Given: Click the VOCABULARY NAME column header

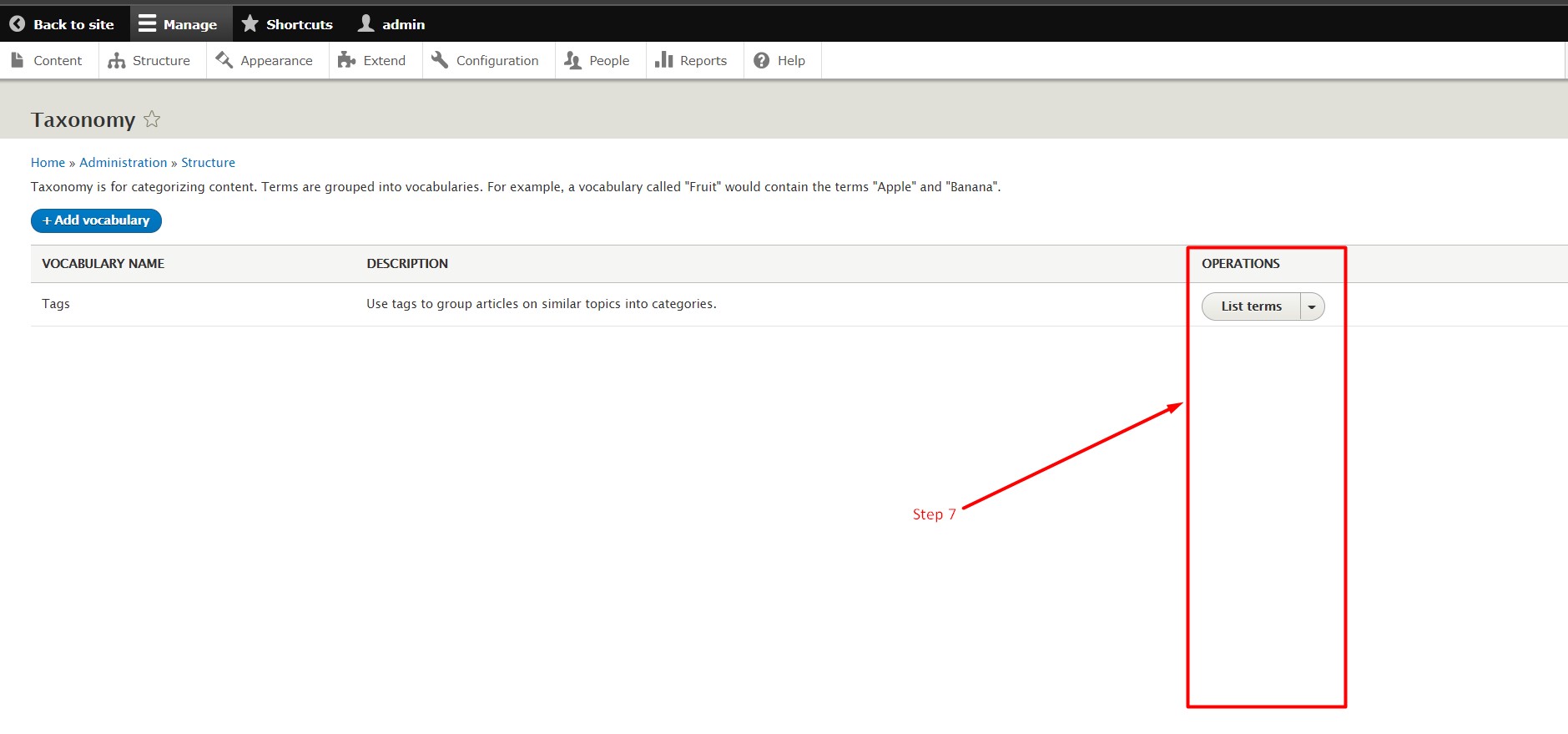Looking at the screenshot, I should [x=103, y=264].
